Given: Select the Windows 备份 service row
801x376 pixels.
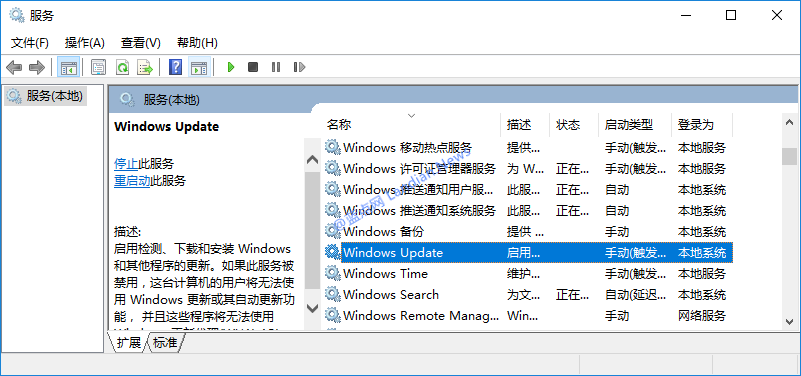Looking at the screenshot, I should click(x=528, y=231).
